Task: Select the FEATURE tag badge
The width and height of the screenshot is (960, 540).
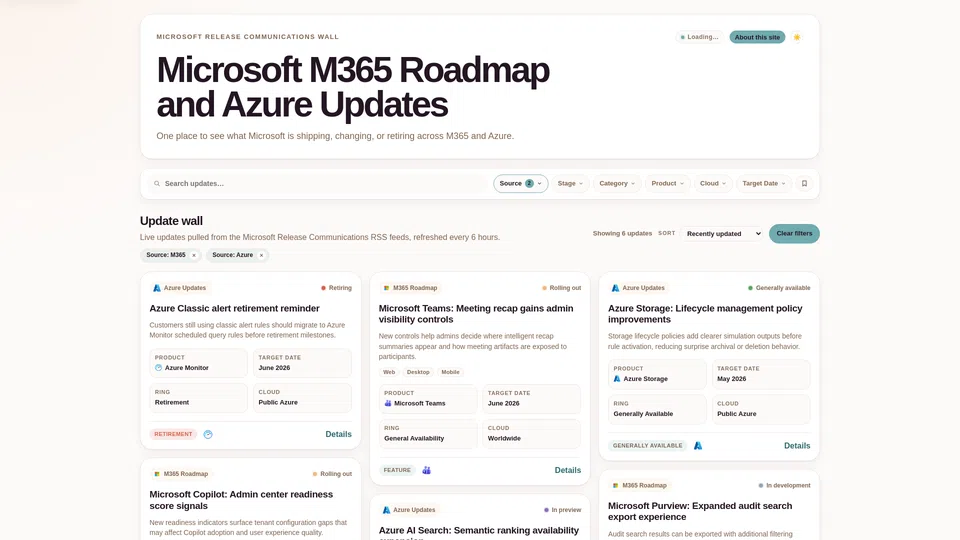Action: (397, 470)
